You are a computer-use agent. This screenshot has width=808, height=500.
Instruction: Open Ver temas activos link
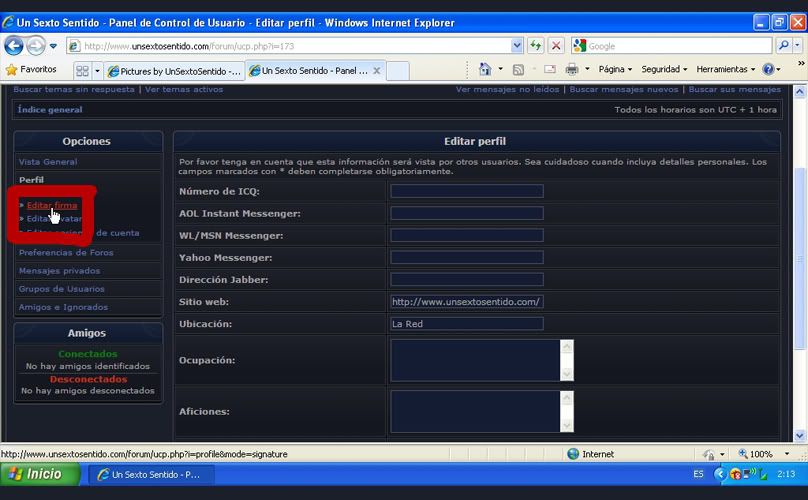point(184,89)
